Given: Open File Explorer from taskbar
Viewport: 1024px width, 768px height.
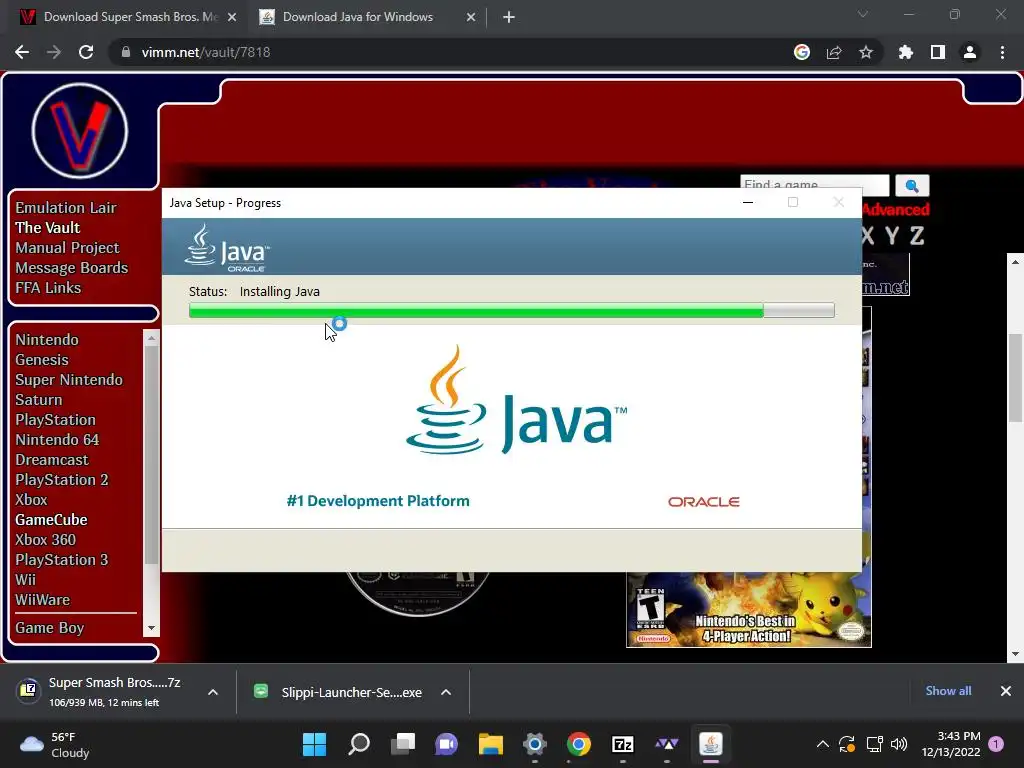Looking at the screenshot, I should coord(490,744).
